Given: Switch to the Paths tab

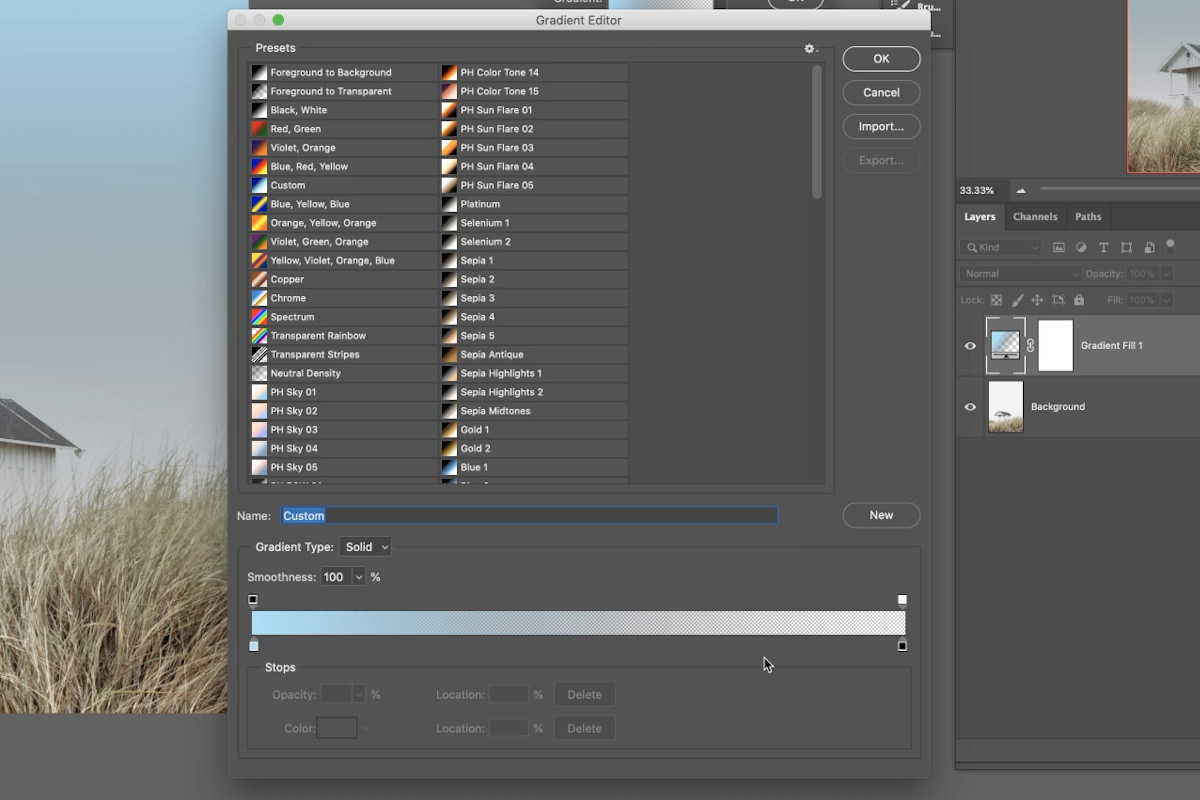Looking at the screenshot, I should pyautogui.click(x=1088, y=217).
